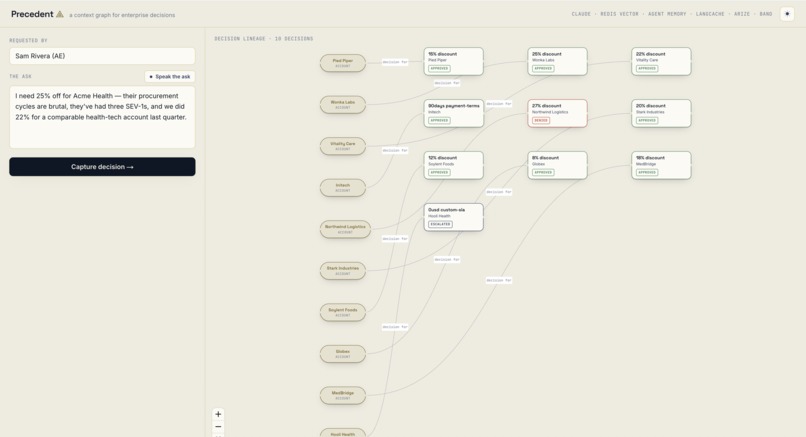Click the DENIED badge on 27% discount
This screenshot has width=806, height=437.
pos(541,120)
